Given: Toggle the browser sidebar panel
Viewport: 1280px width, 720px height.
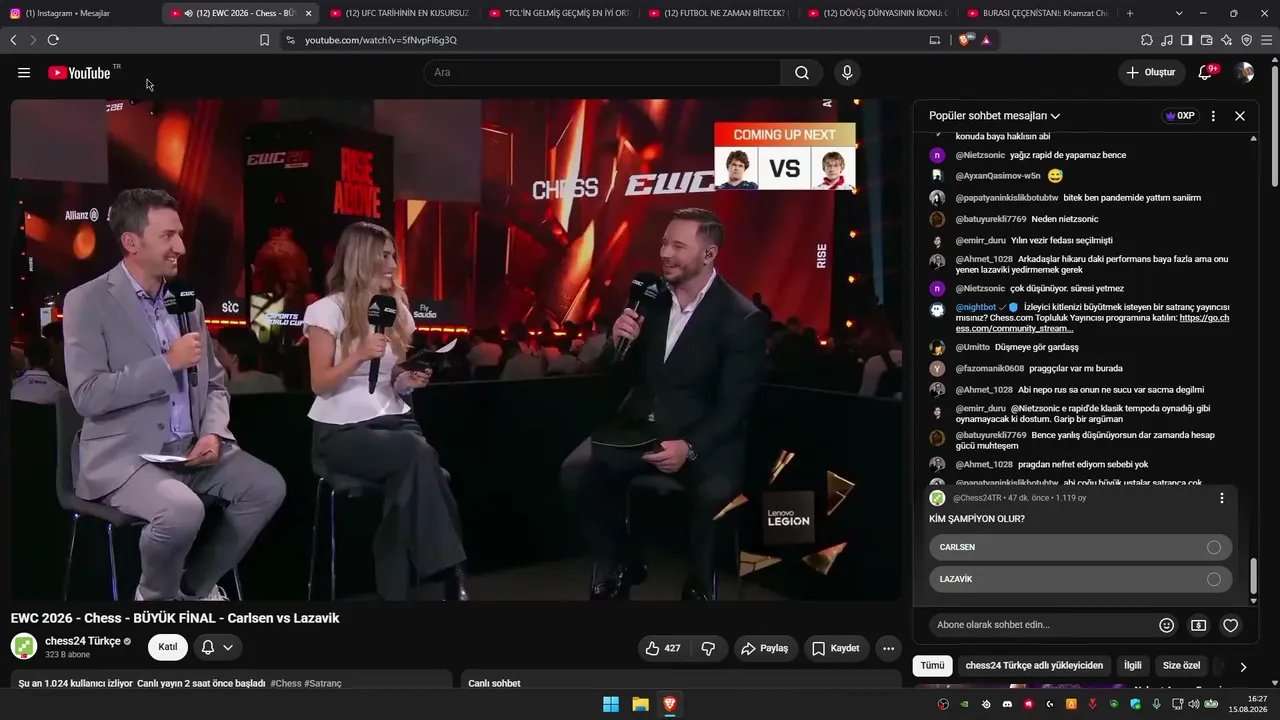Looking at the screenshot, I should click(1186, 40).
